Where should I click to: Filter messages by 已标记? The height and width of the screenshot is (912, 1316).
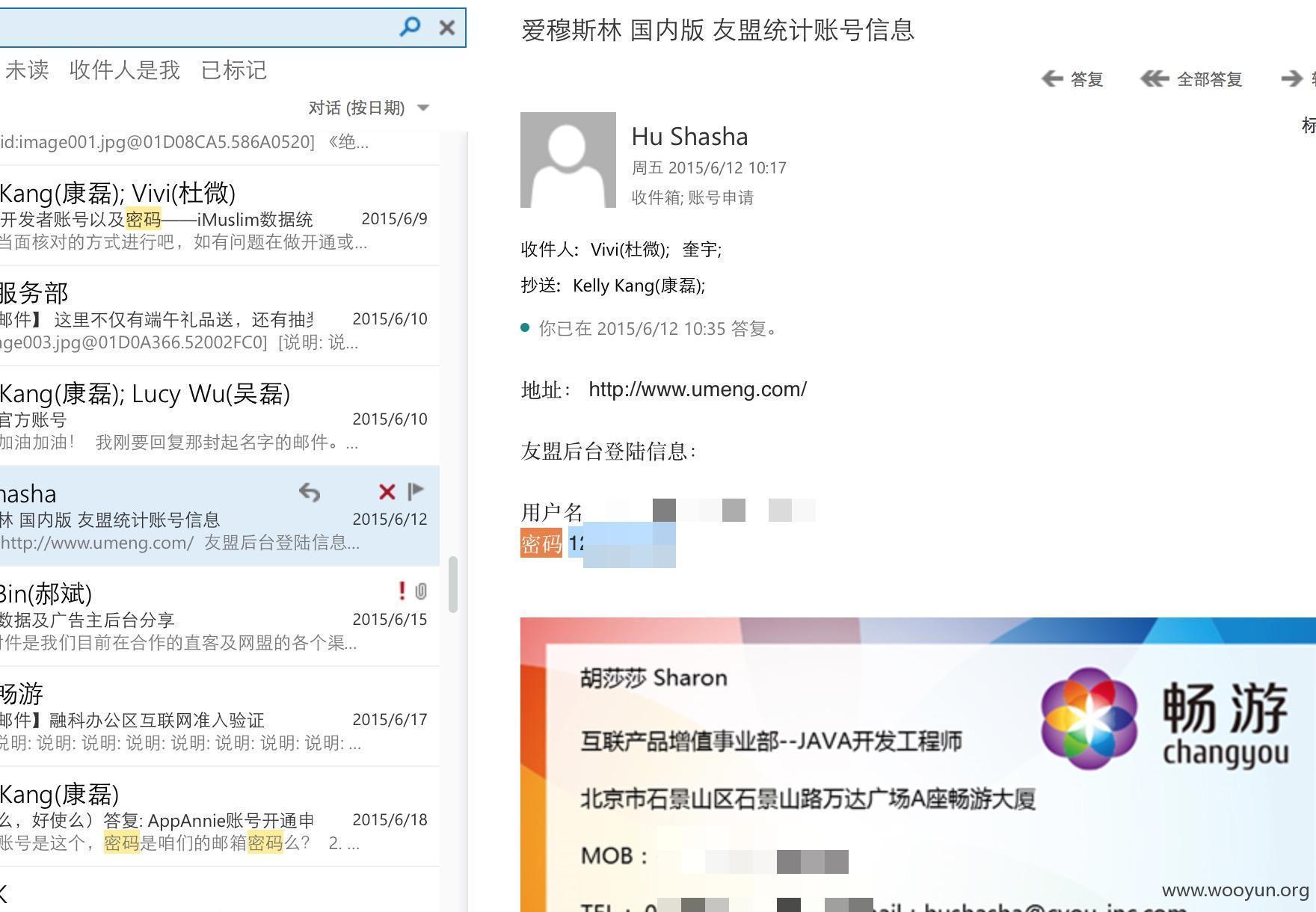(234, 70)
